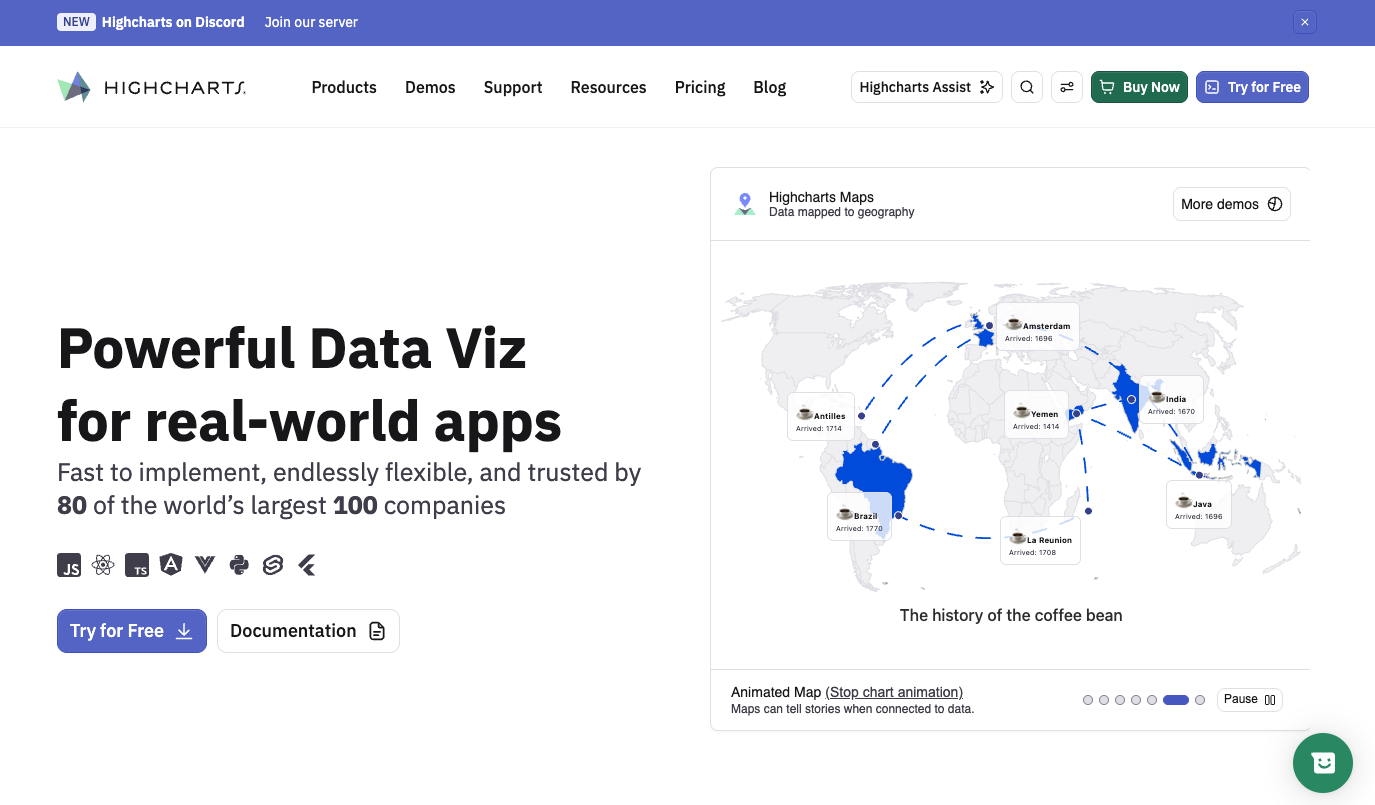This screenshot has width=1375, height=805.
Task: Click the India map label
Action: [1173, 400]
